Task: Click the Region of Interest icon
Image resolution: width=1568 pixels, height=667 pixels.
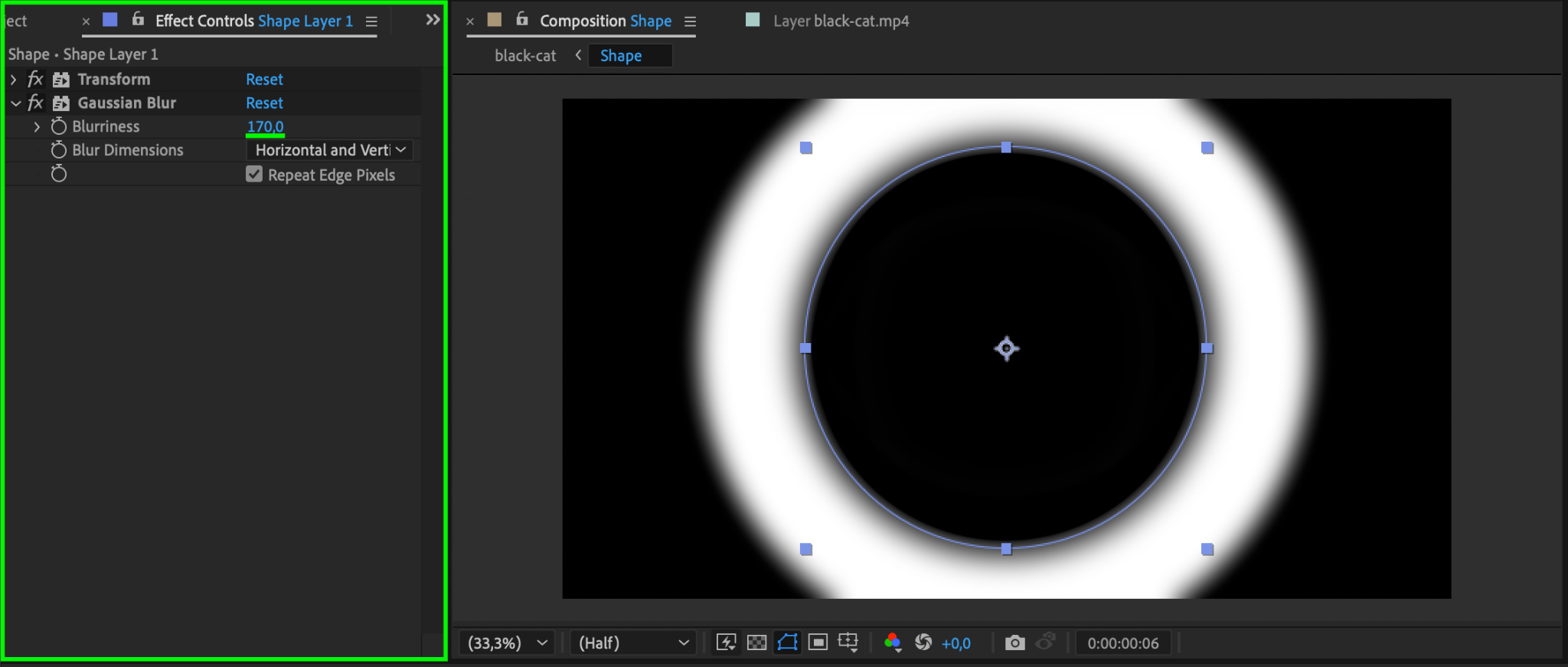Action: coord(818,642)
